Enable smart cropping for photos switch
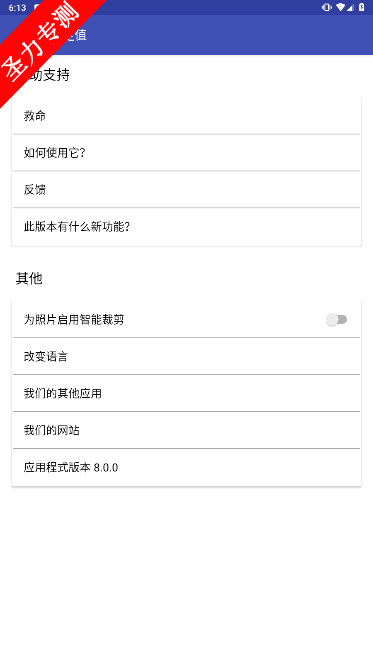Image resolution: width=373 pixels, height=664 pixels. 337,320
